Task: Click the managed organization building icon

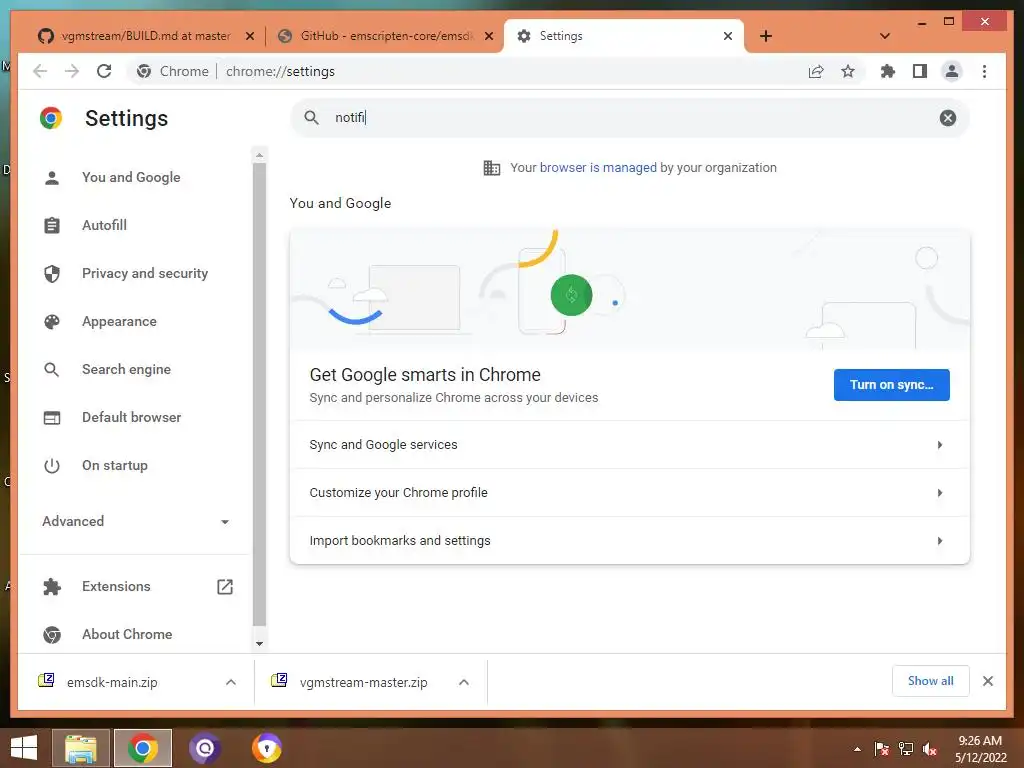Action: [x=492, y=168]
